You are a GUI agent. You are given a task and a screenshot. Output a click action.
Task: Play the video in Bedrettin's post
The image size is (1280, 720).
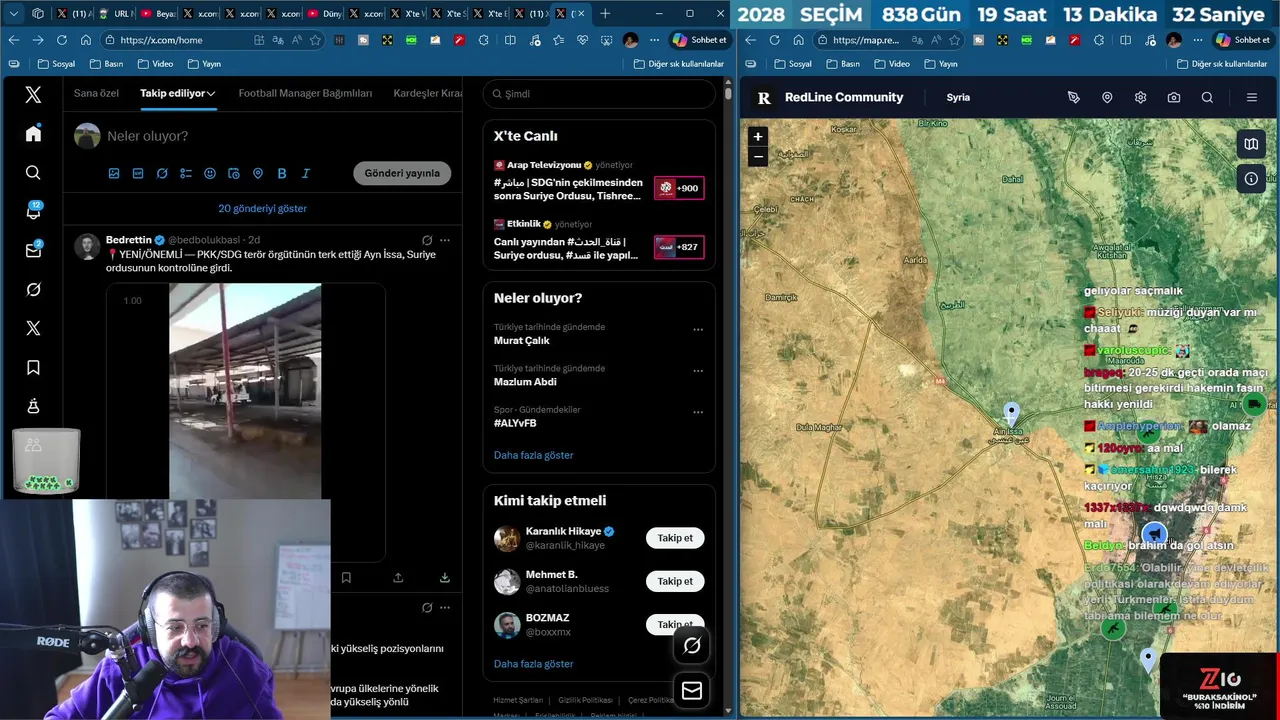[x=245, y=390]
